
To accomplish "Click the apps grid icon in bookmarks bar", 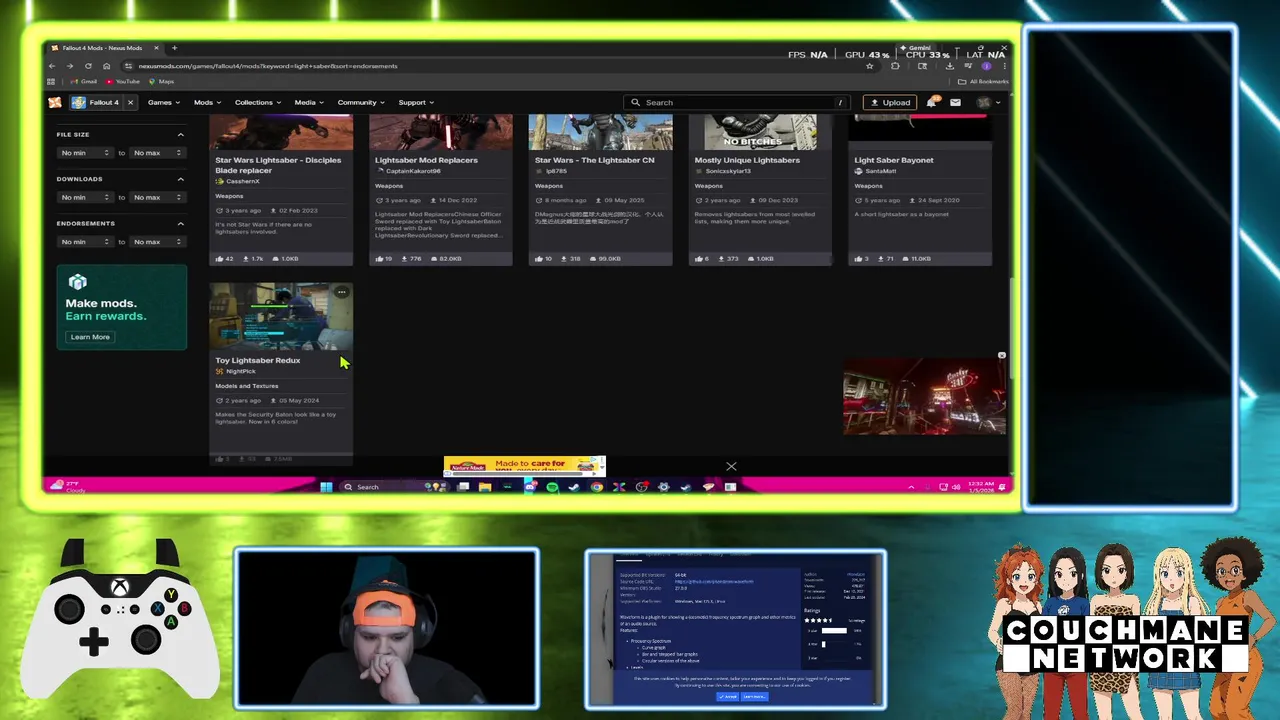I will point(52,82).
